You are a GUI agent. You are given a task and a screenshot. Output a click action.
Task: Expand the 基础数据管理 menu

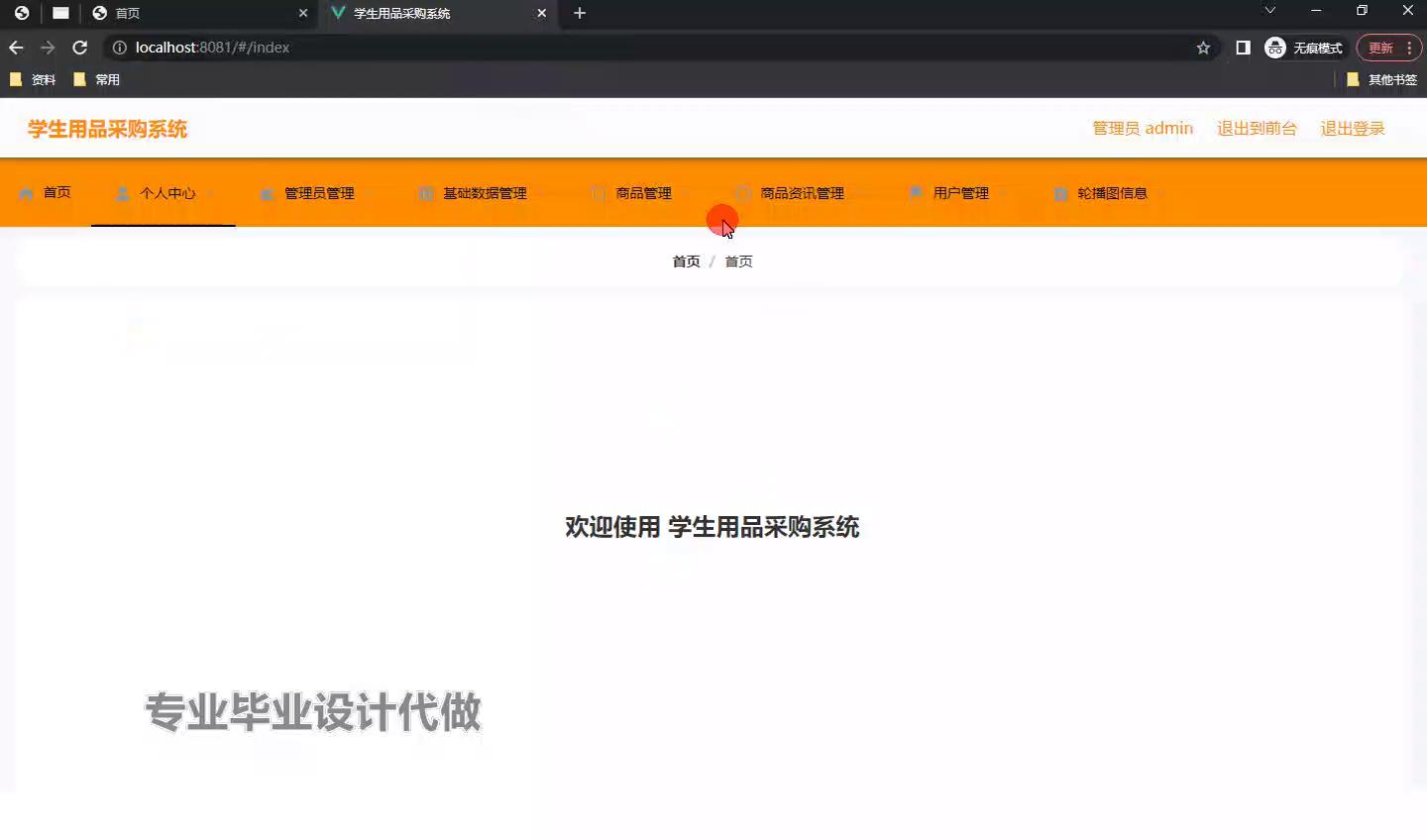pyautogui.click(x=485, y=193)
